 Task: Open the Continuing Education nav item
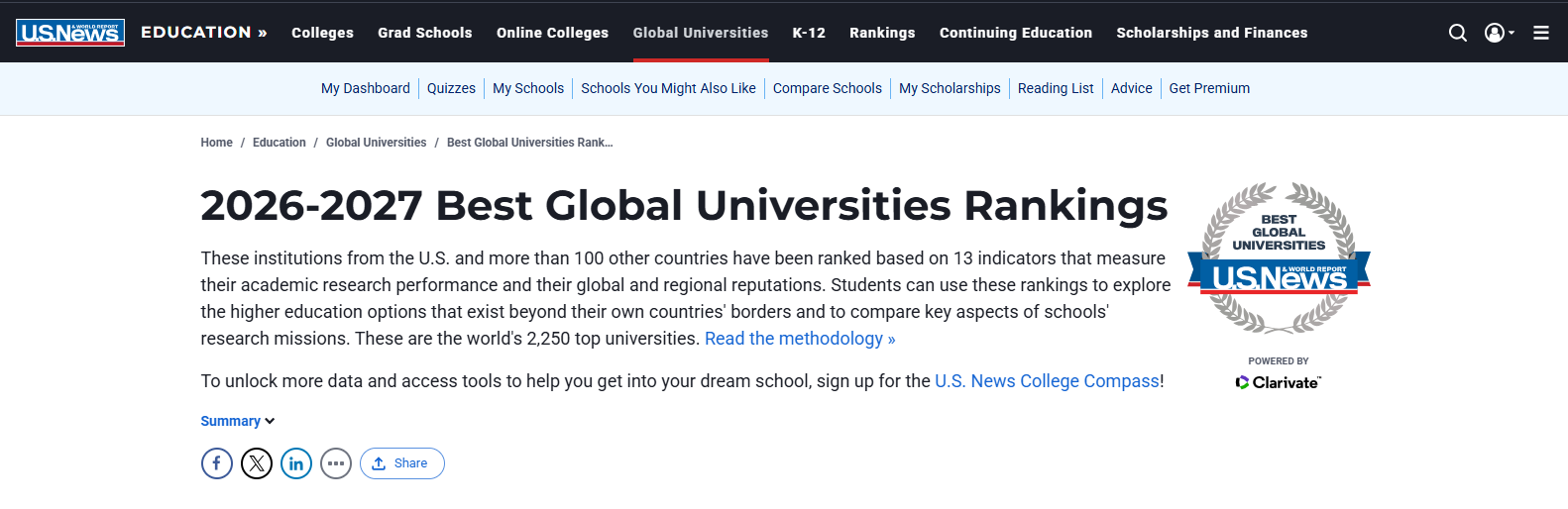pos(1016,33)
